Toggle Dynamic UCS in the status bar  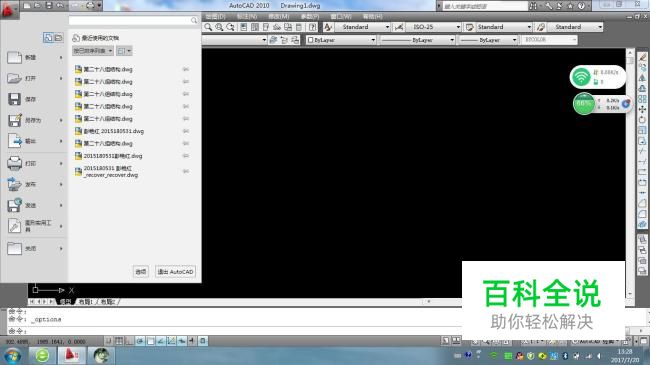coord(171,341)
